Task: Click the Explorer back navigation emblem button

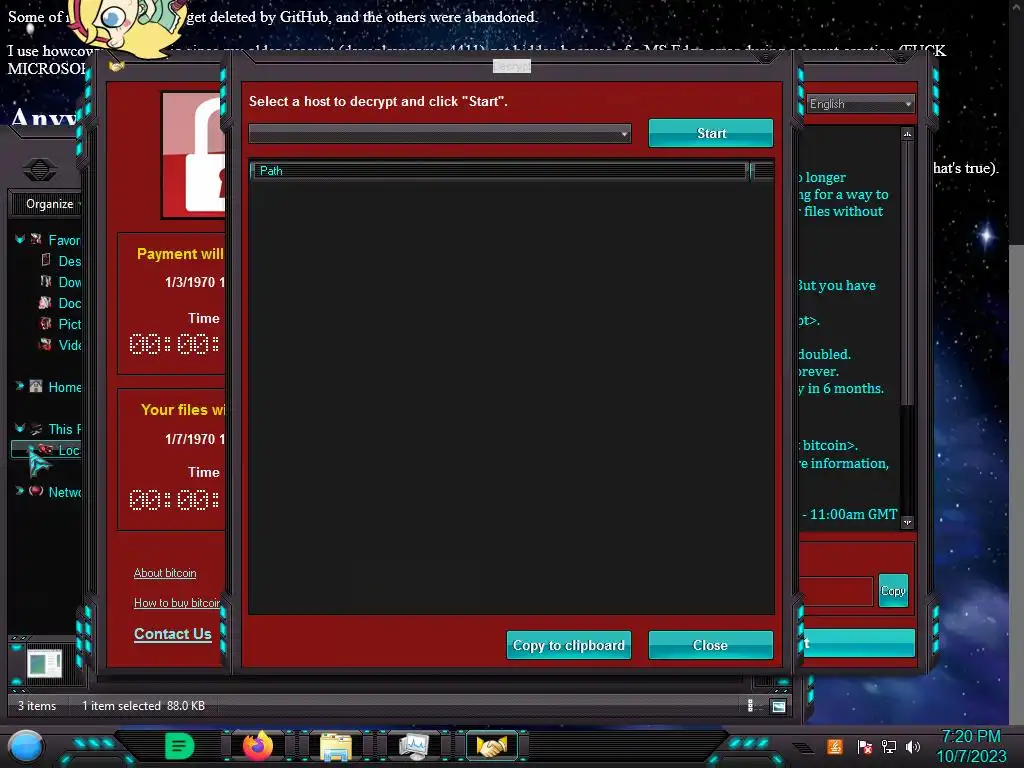Action: coord(40,170)
